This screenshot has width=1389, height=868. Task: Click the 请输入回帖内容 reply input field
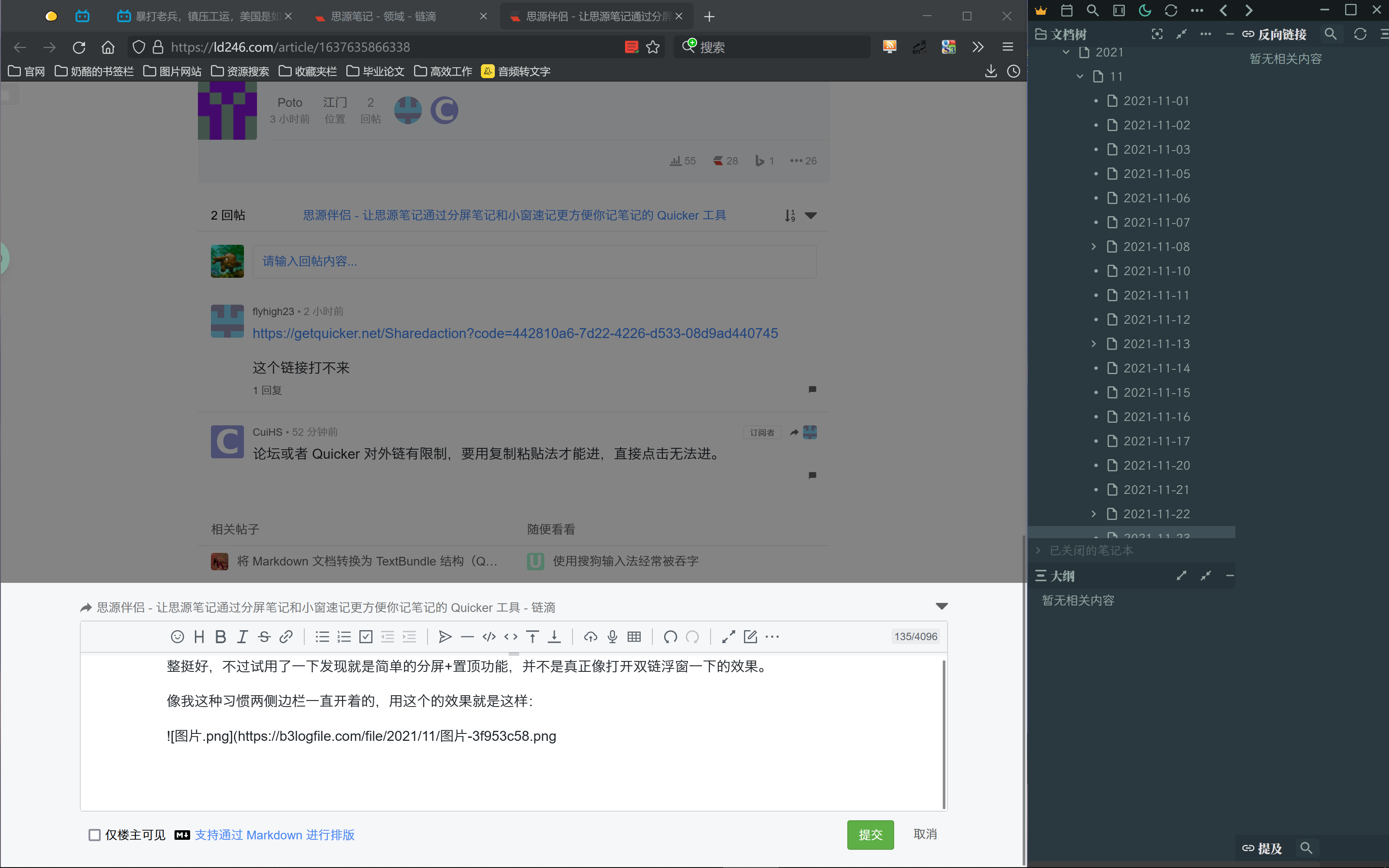(534, 261)
